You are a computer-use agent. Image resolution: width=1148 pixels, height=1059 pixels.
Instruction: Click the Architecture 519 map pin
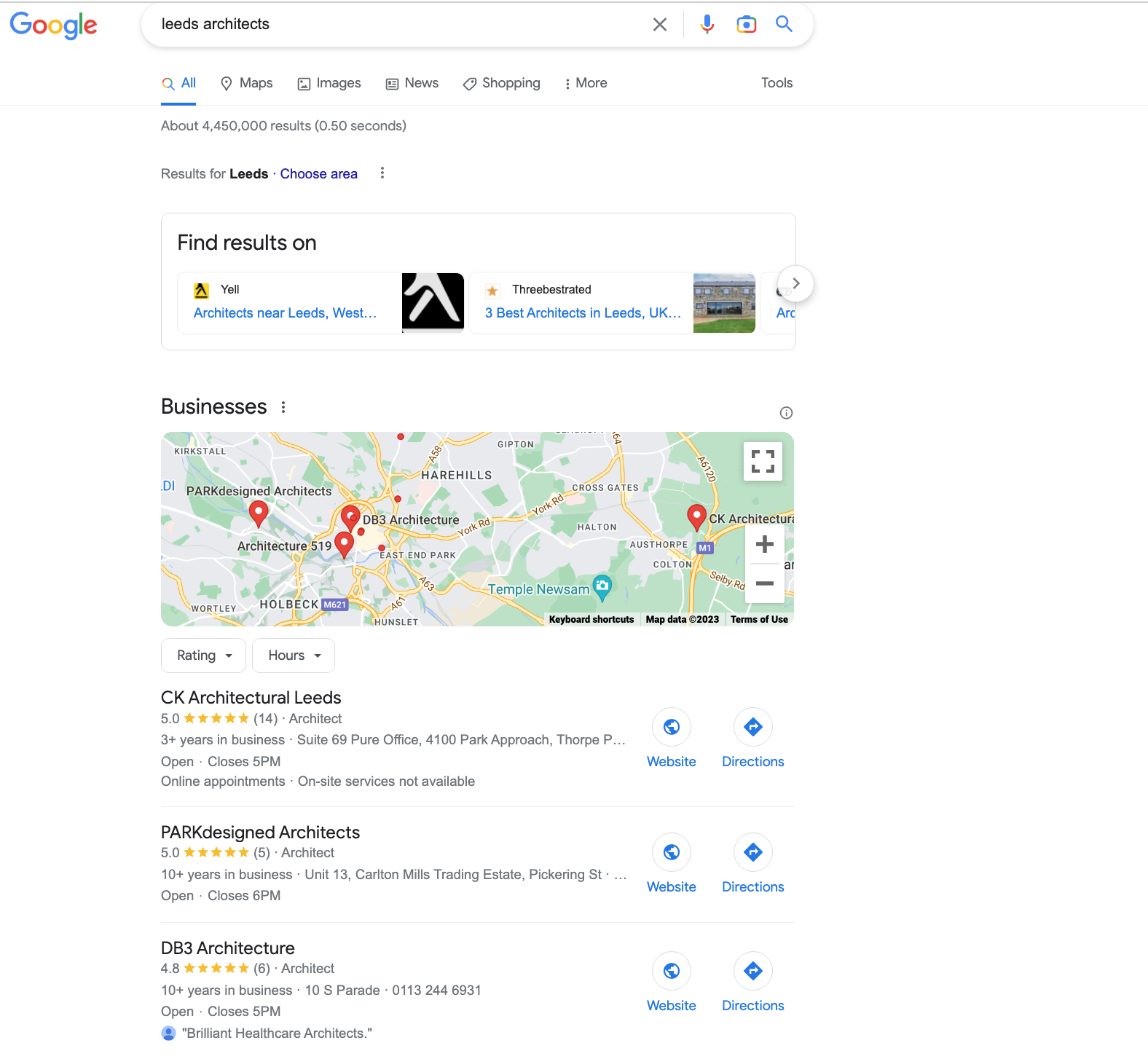(x=344, y=545)
